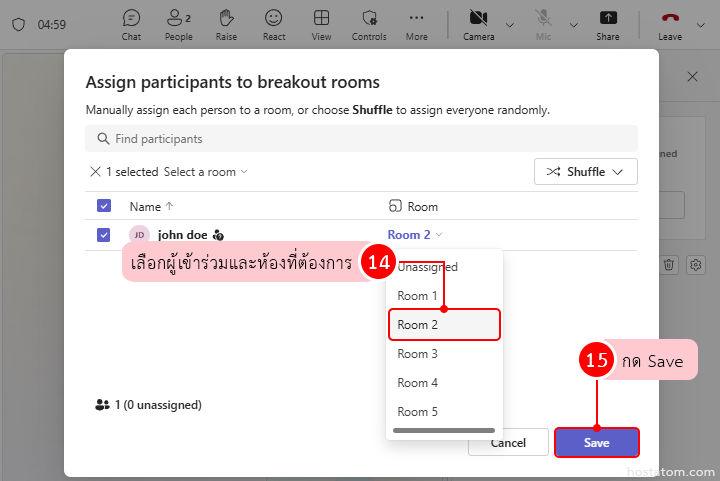Uncheck john doe participant checkbox

coord(105,235)
